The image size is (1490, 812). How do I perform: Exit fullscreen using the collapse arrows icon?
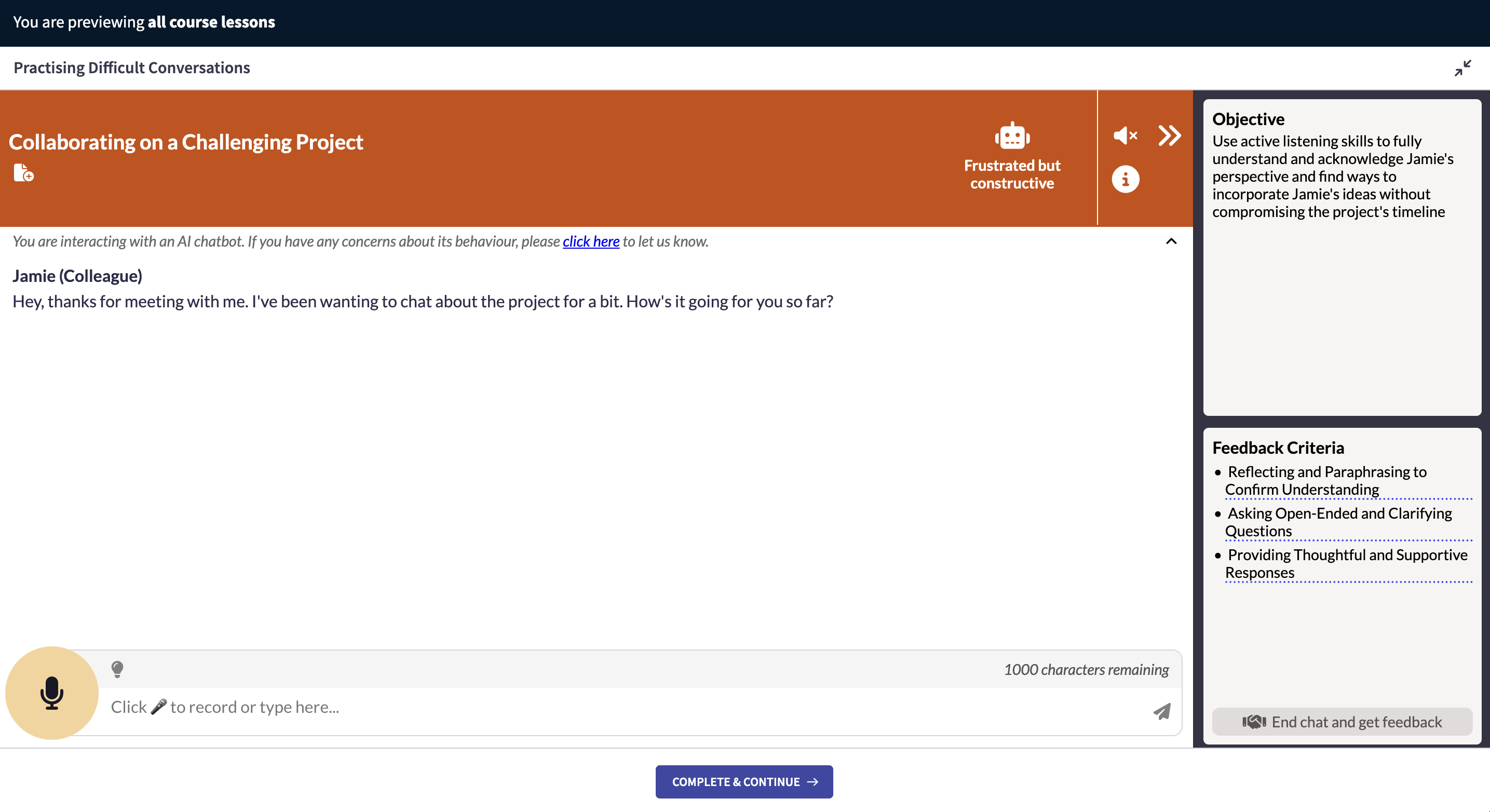click(1462, 68)
